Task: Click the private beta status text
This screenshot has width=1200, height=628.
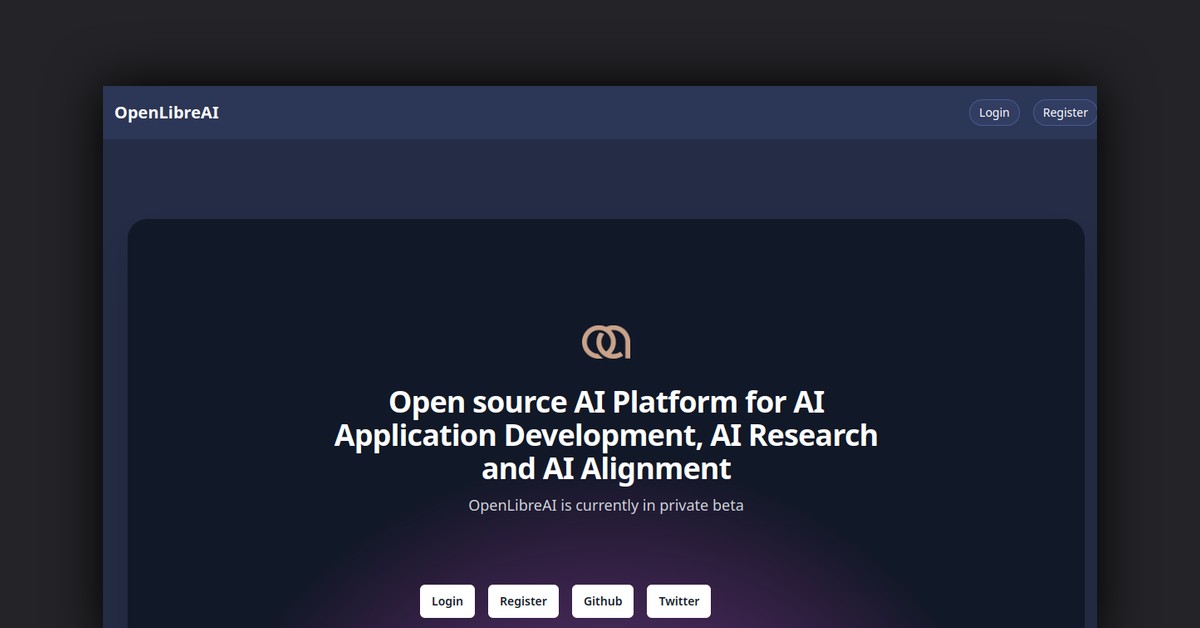Action: [606, 505]
